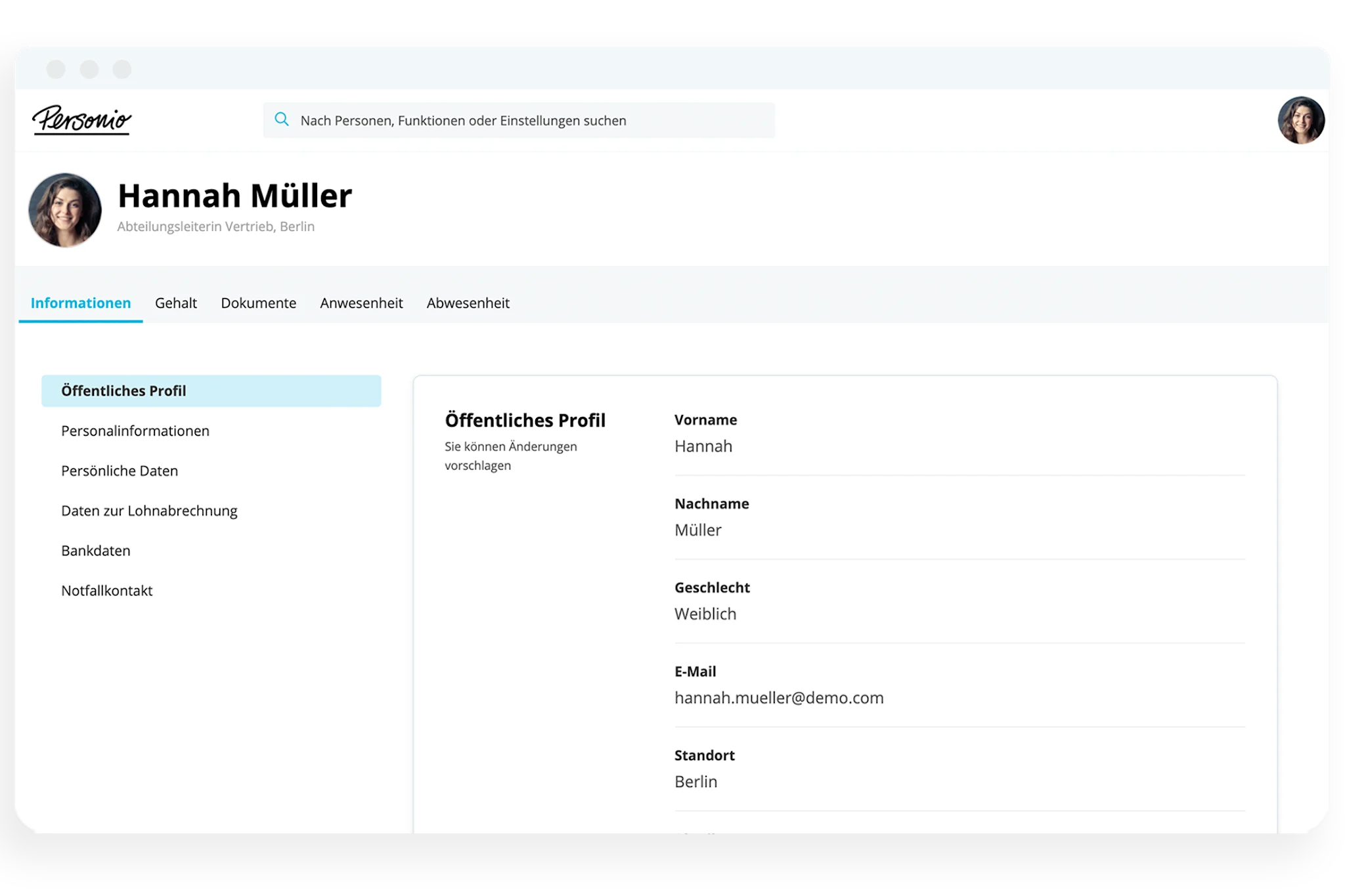
Task: Click Hannah Müller's large profile photo
Action: coord(65,210)
